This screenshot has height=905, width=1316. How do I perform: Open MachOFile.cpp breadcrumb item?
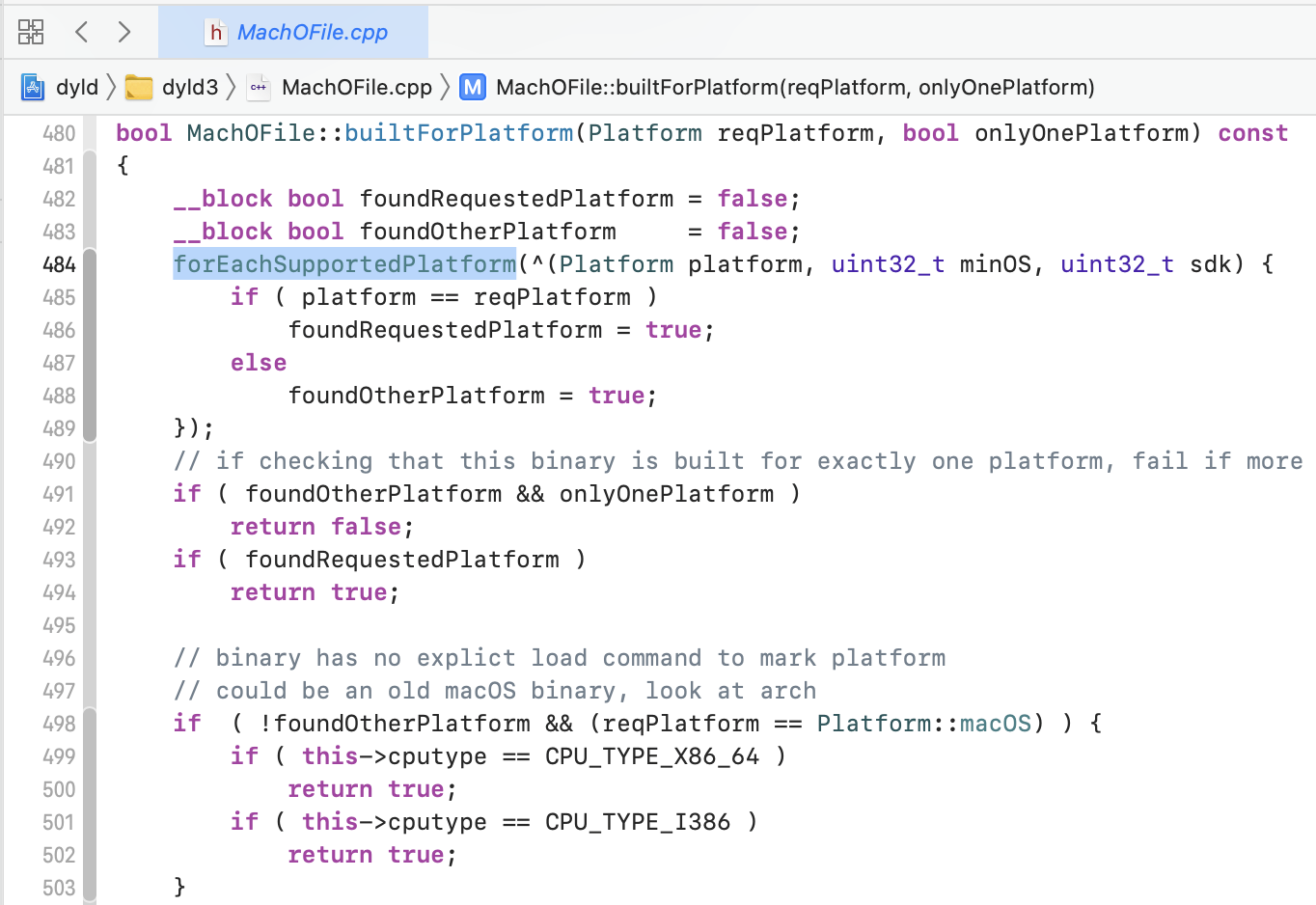coord(357,88)
